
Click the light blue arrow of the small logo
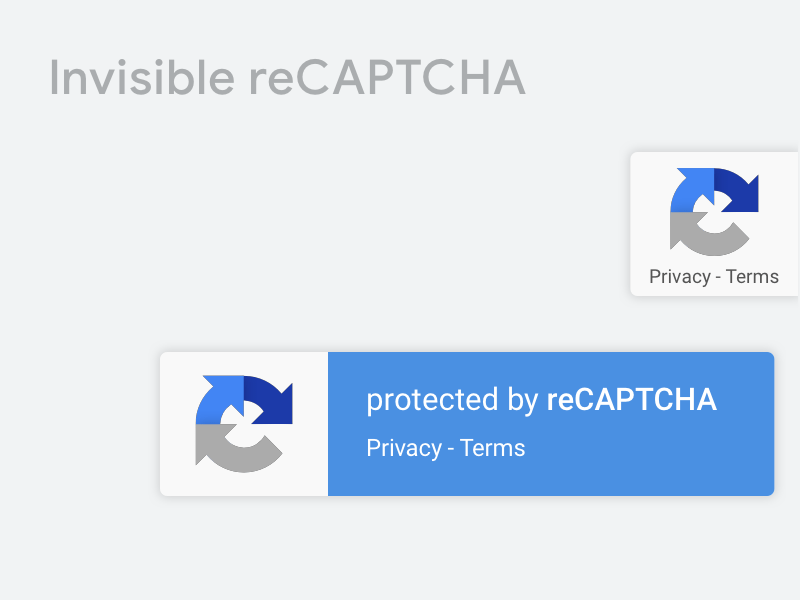[x=690, y=191]
